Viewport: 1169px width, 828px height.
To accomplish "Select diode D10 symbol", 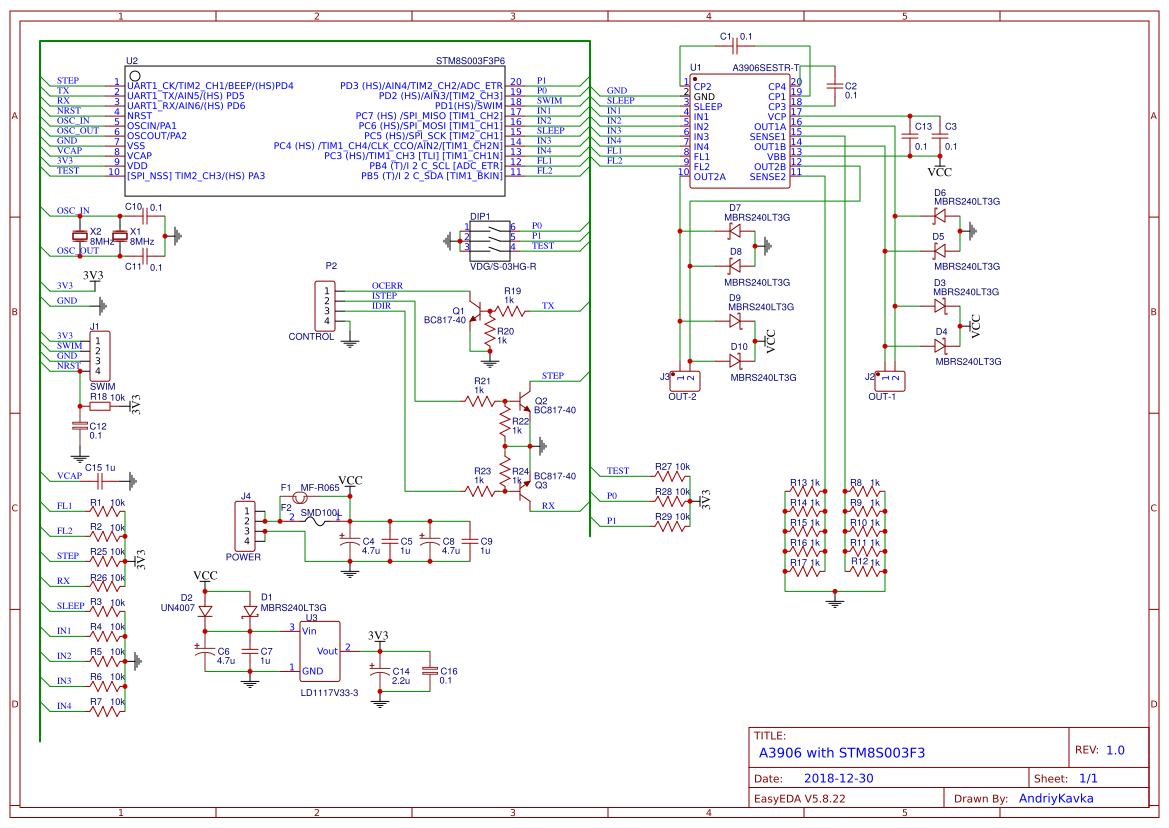I will [x=736, y=361].
